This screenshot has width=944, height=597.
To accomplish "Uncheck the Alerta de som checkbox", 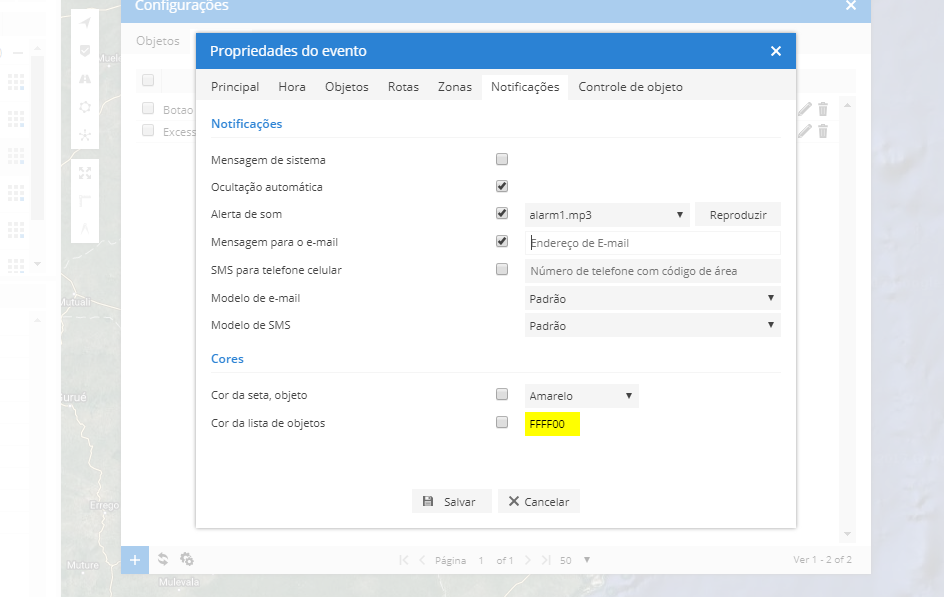I will coord(502,214).
